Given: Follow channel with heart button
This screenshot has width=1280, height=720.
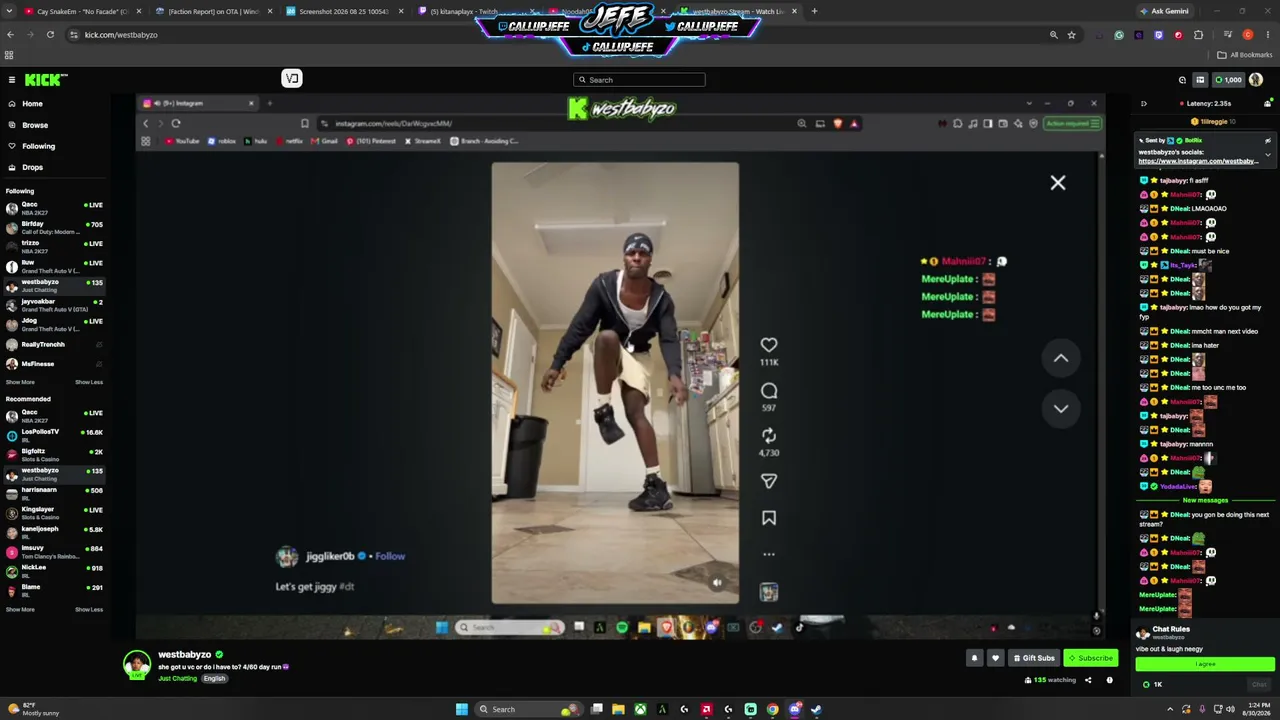Looking at the screenshot, I should [x=995, y=658].
